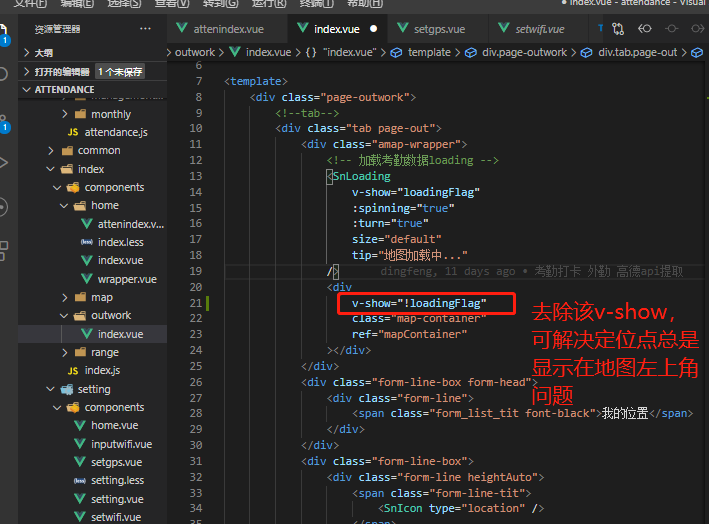Click the "index.vue" curly braces breadcrumb segment
Screen dimensions: 709x524
point(340,52)
